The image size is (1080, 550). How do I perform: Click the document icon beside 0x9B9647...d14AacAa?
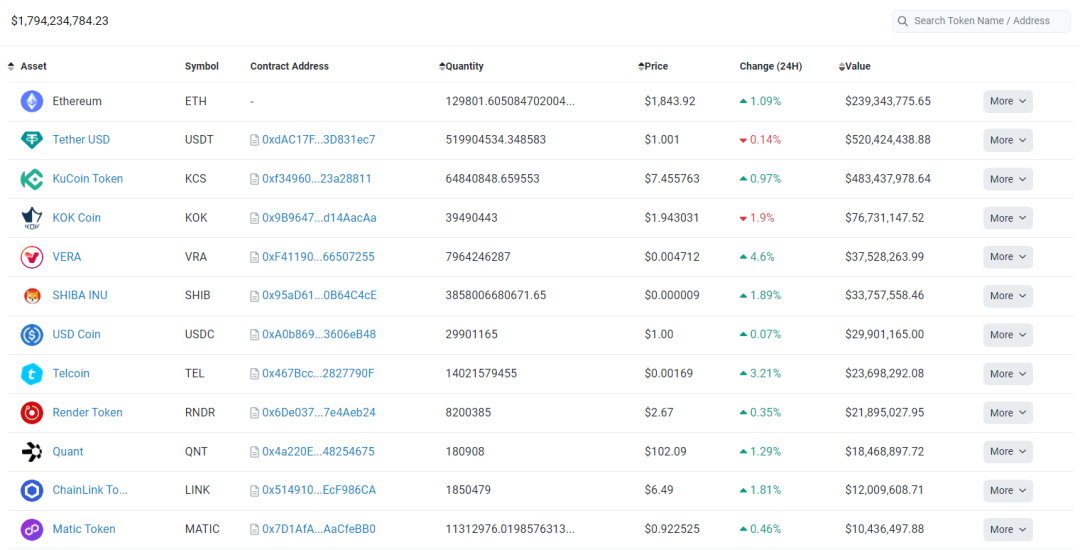(x=254, y=218)
